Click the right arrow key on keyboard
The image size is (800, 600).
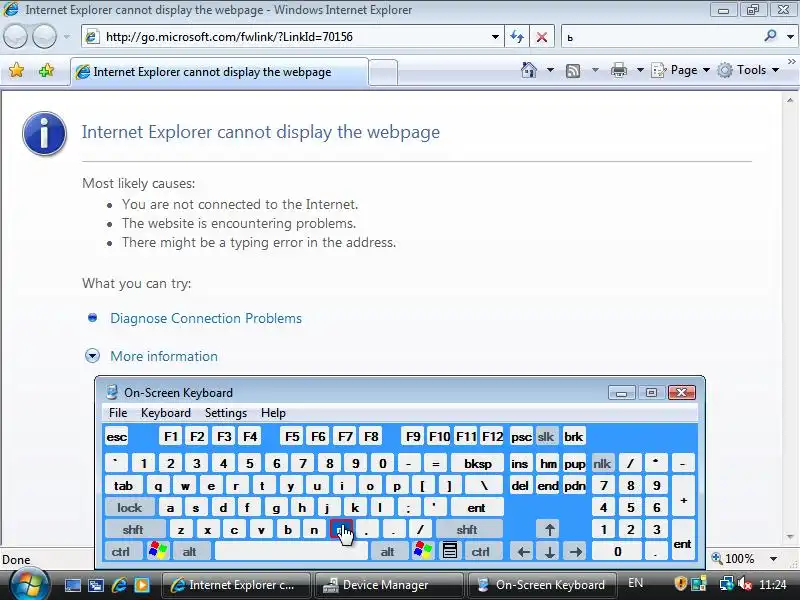(576, 552)
